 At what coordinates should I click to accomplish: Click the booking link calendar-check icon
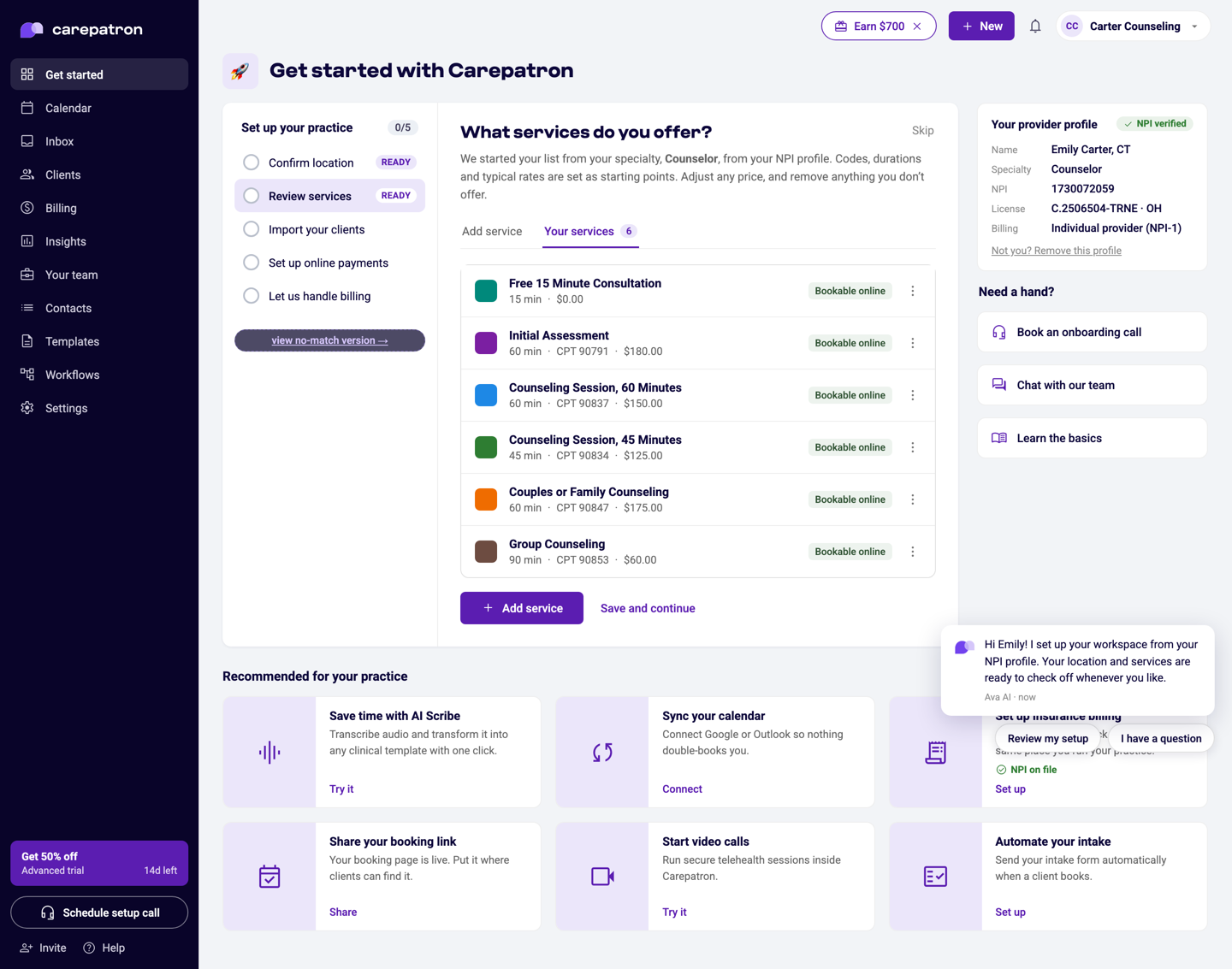click(x=269, y=877)
